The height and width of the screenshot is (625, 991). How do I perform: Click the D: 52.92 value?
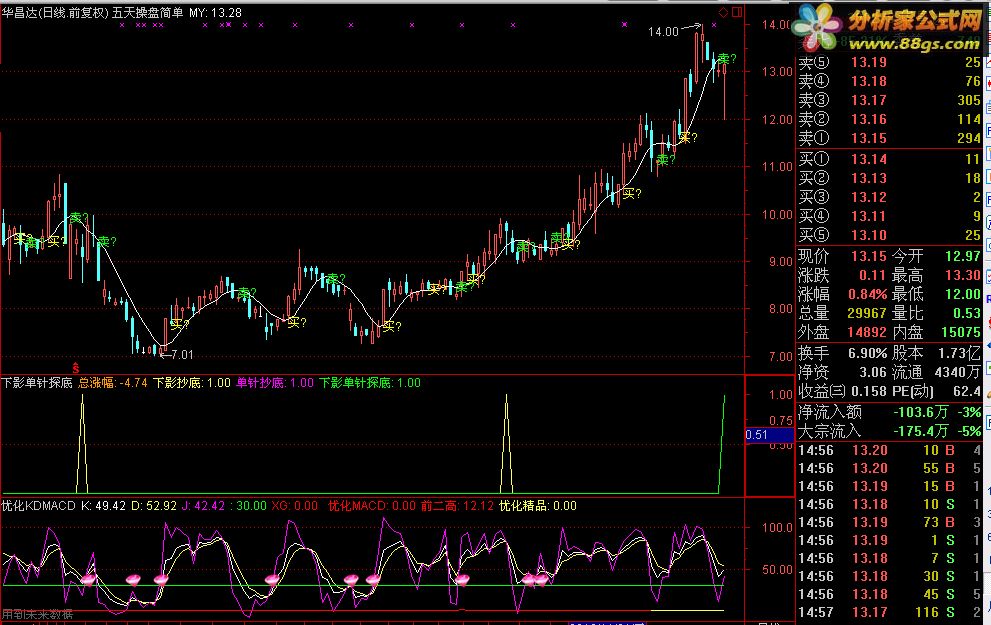tap(154, 506)
